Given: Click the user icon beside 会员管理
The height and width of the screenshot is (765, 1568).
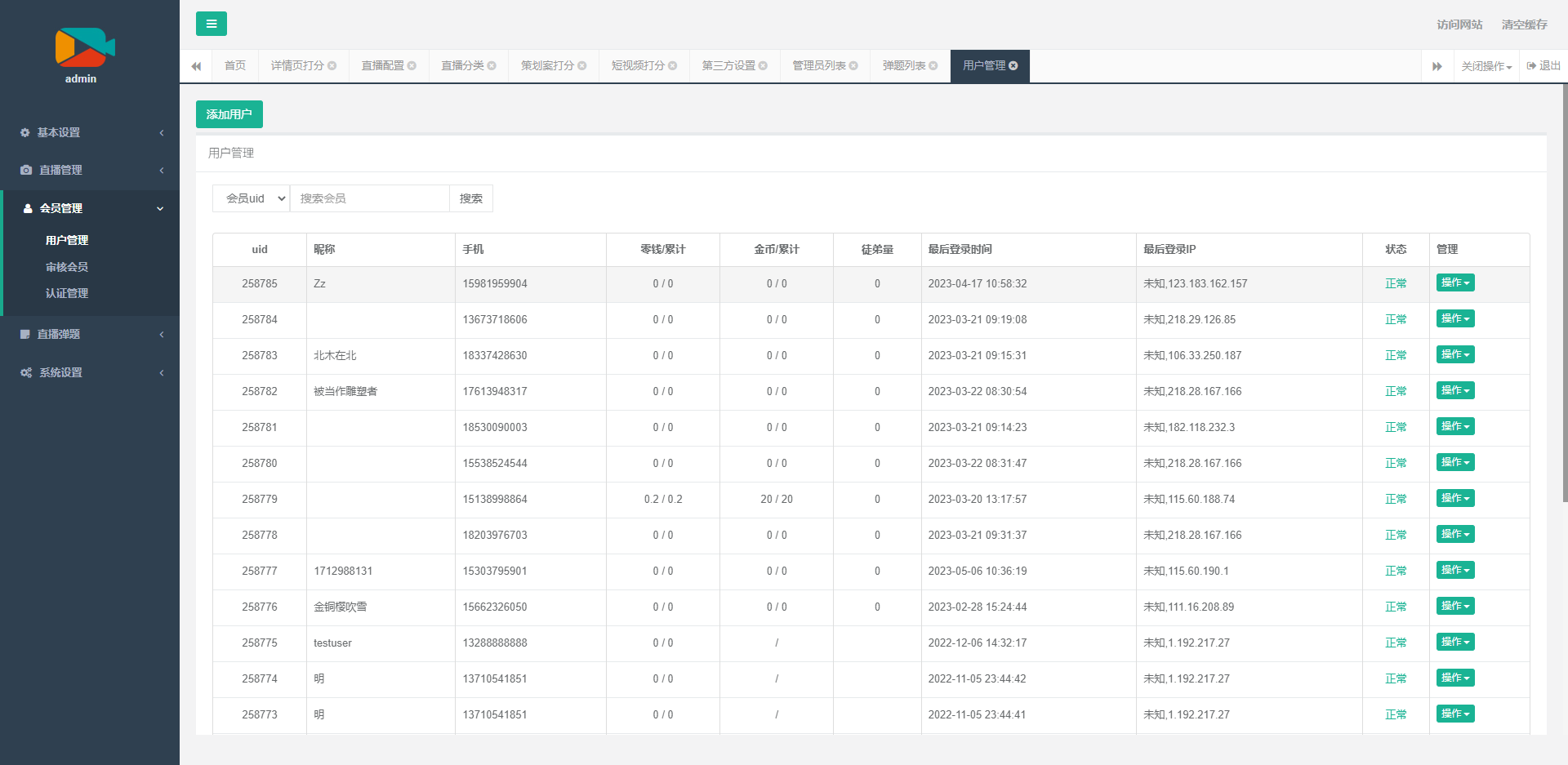Looking at the screenshot, I should click(28, 208).
